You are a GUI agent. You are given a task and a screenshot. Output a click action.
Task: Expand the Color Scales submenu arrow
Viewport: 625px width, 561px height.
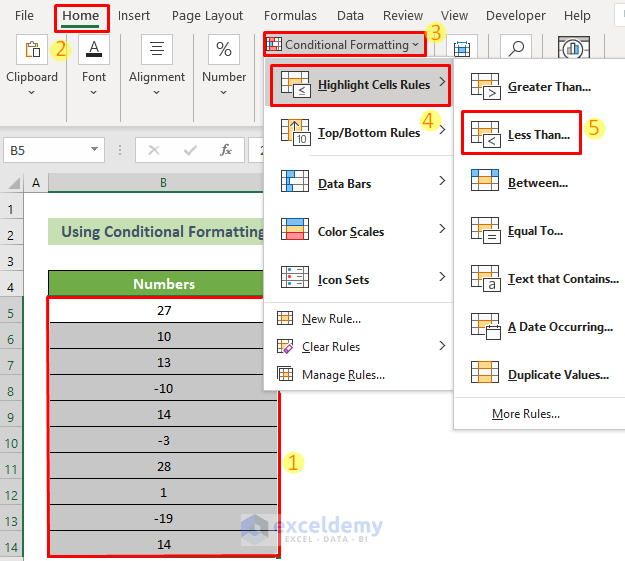point(442,228)
